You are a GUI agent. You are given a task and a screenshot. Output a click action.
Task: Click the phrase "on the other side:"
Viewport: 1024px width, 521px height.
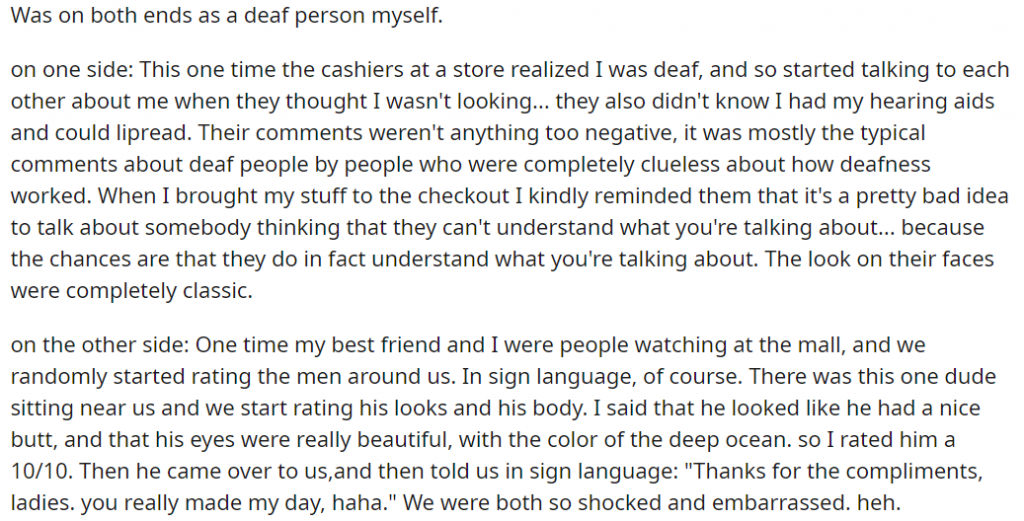coord(100,345)
